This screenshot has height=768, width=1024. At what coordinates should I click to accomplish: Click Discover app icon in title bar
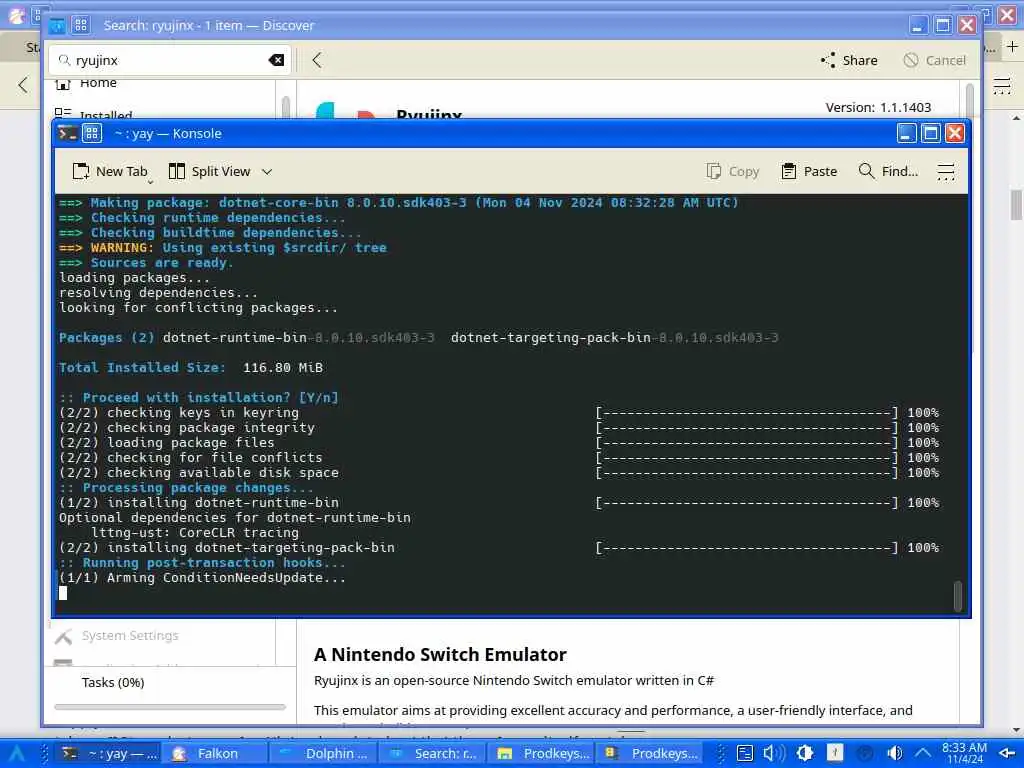[57, 25]
